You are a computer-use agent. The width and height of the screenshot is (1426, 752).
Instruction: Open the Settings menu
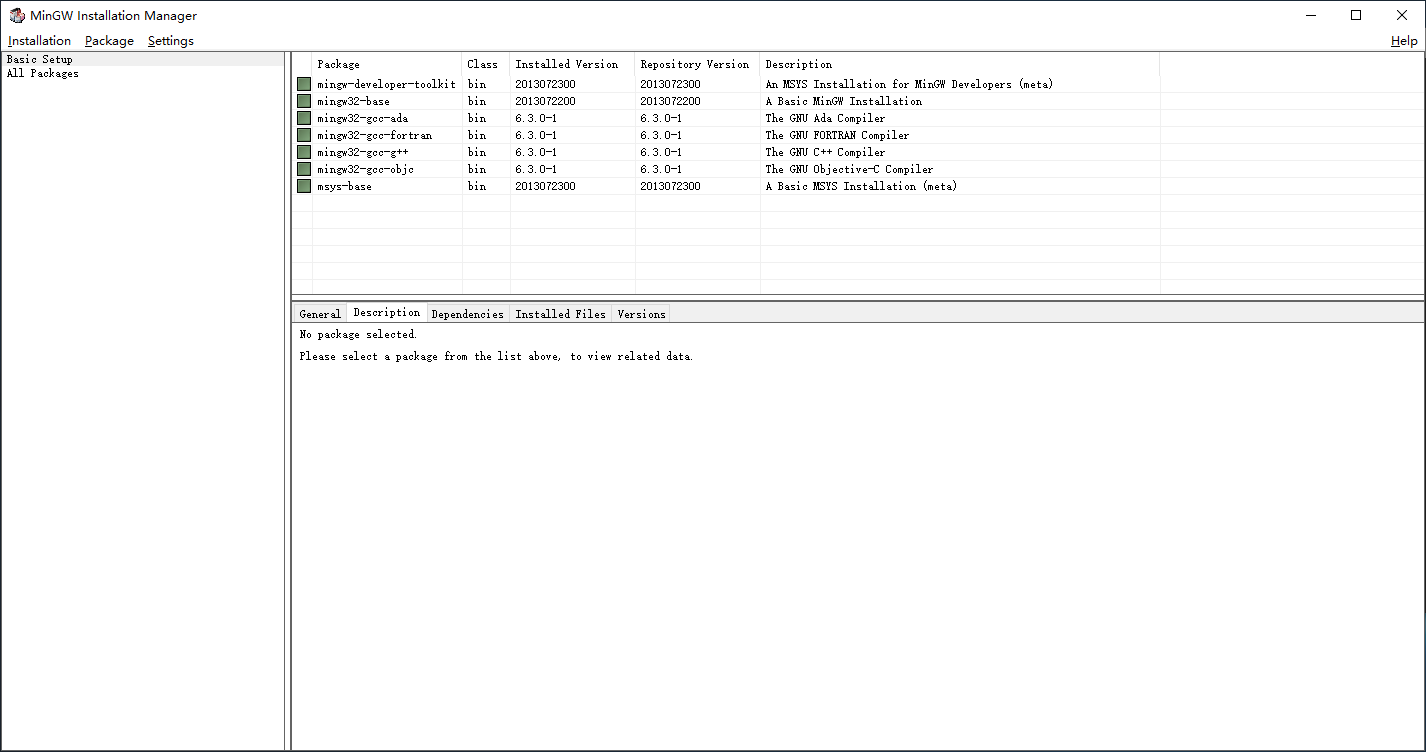[171, 41]
